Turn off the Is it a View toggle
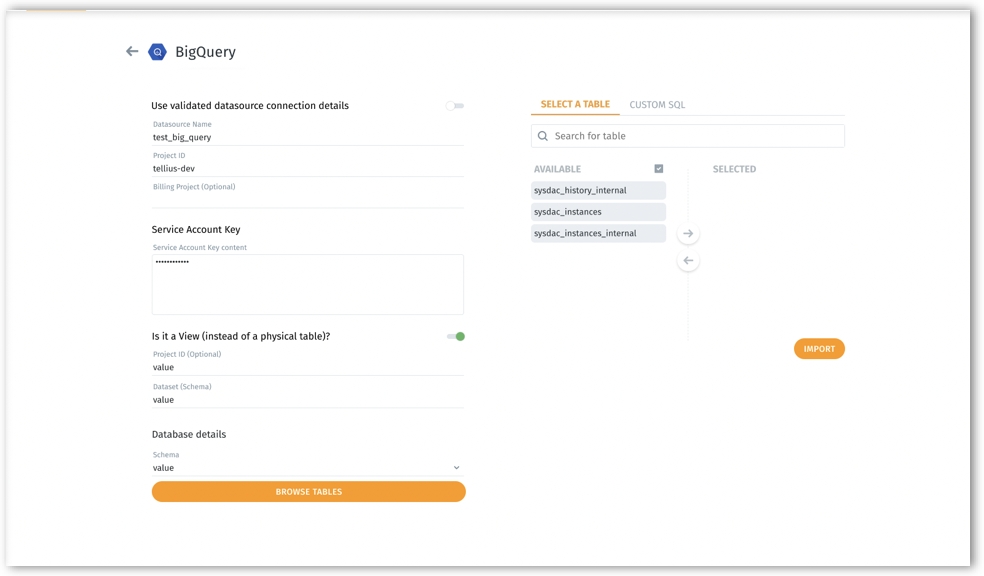This screenshot has width=984, height=576. coord(456,336)
